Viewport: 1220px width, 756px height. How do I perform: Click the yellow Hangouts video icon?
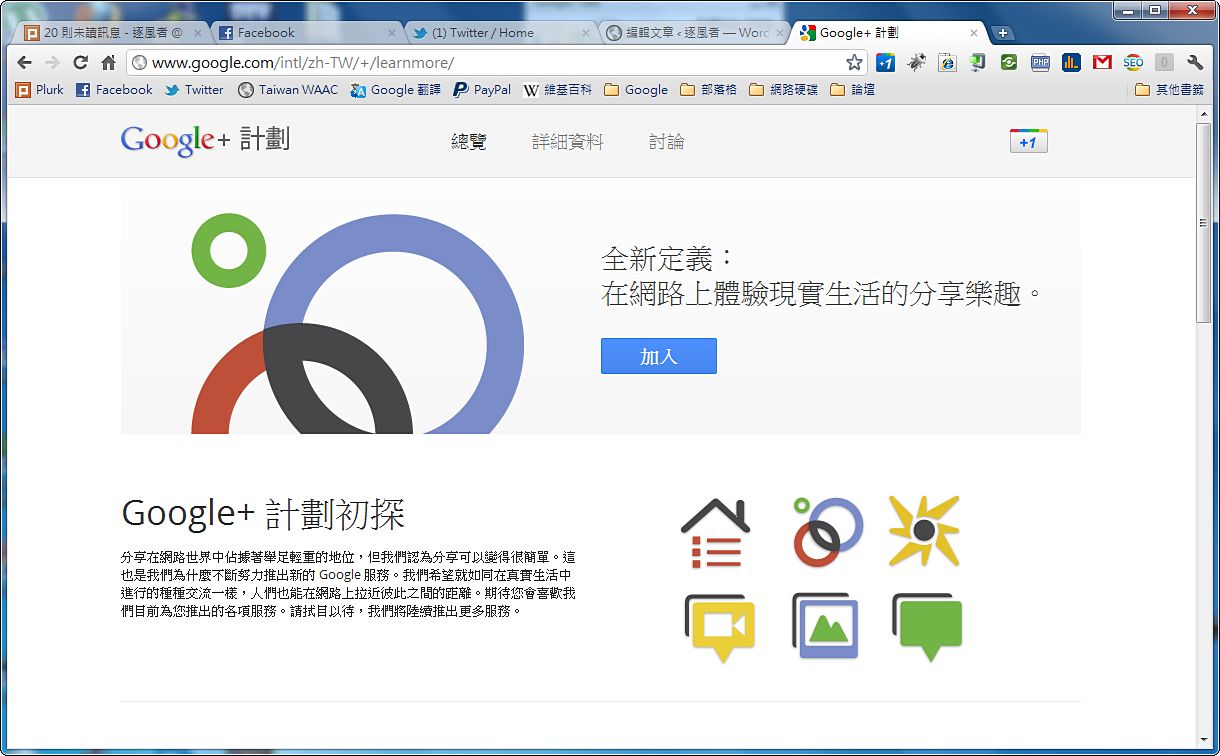(x=719, y=628)
